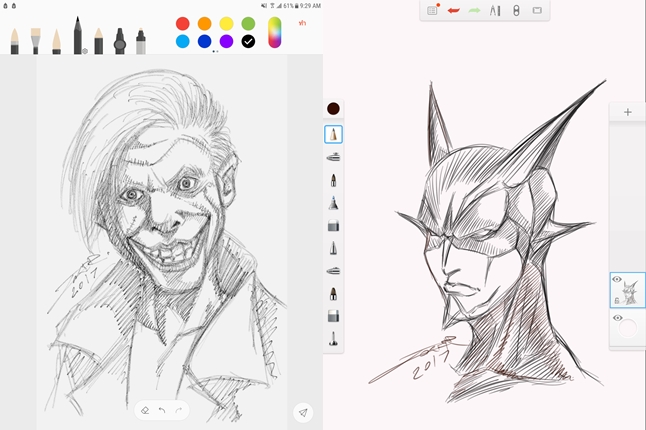Add a new layer with plus button
The height and width of the screenshot is (430, 646).
627,112
